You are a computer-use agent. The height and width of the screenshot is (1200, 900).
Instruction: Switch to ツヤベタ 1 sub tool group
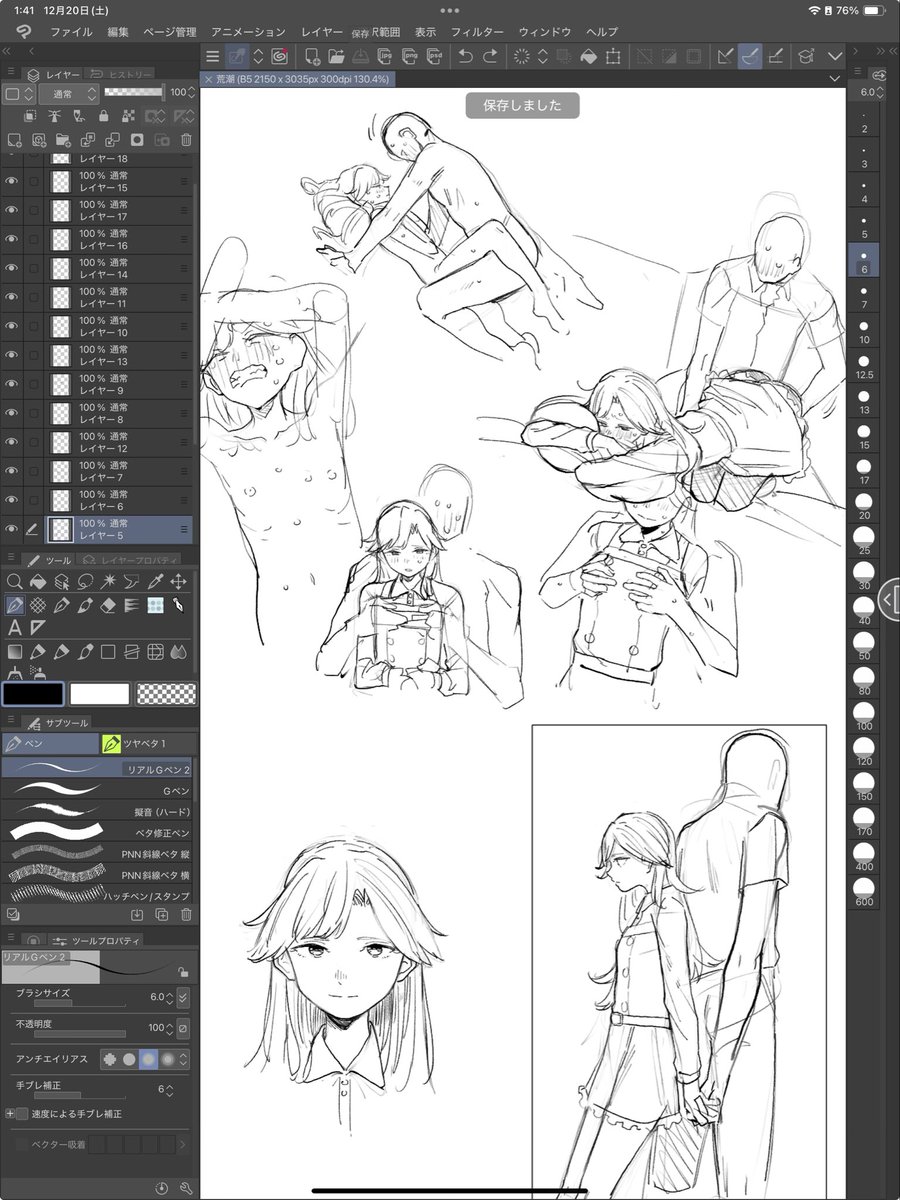coord(148,744)
